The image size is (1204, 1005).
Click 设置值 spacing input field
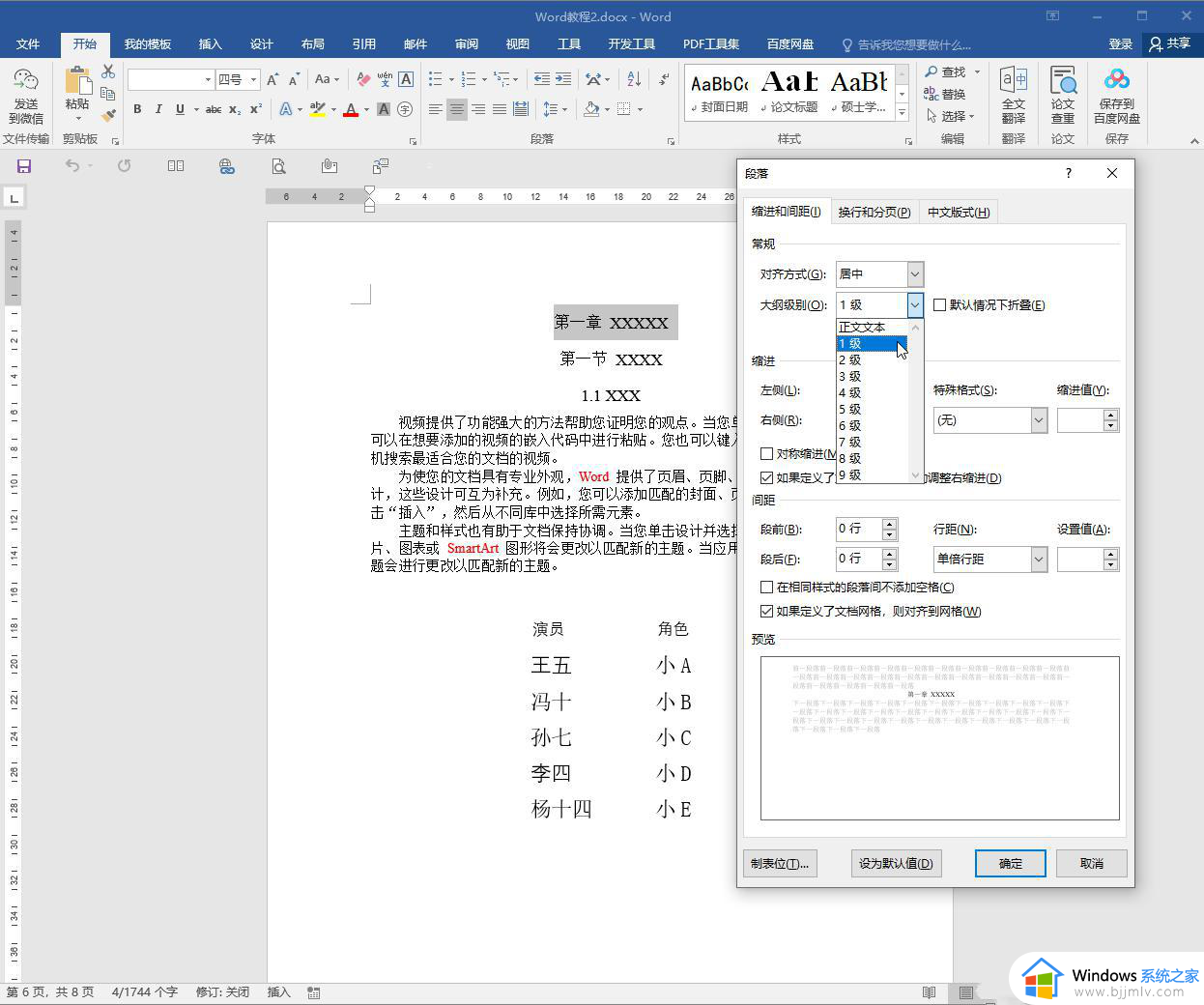coord(1080,560)
